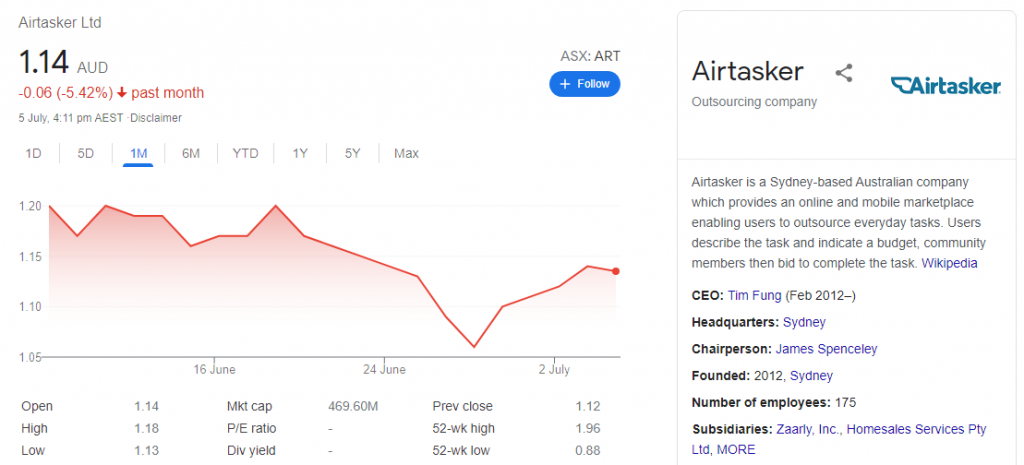
Task: Open James Spenceley chairperson link
Action: point(826,349)
